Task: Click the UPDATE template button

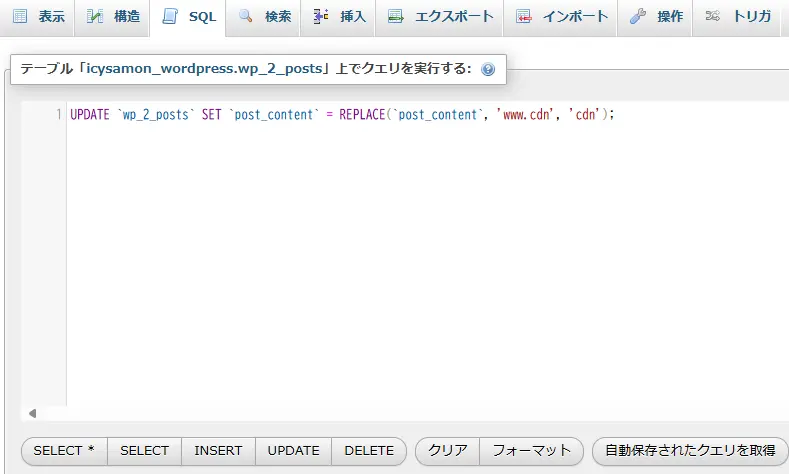Action: coord(293,451)
